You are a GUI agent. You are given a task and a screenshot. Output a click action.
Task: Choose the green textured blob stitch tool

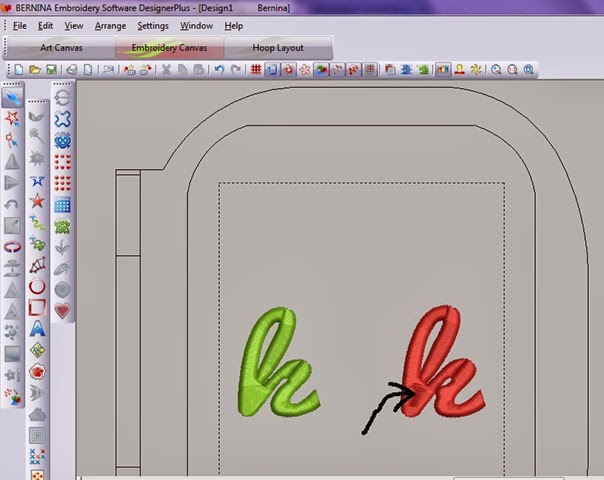(x=62, y=226)
